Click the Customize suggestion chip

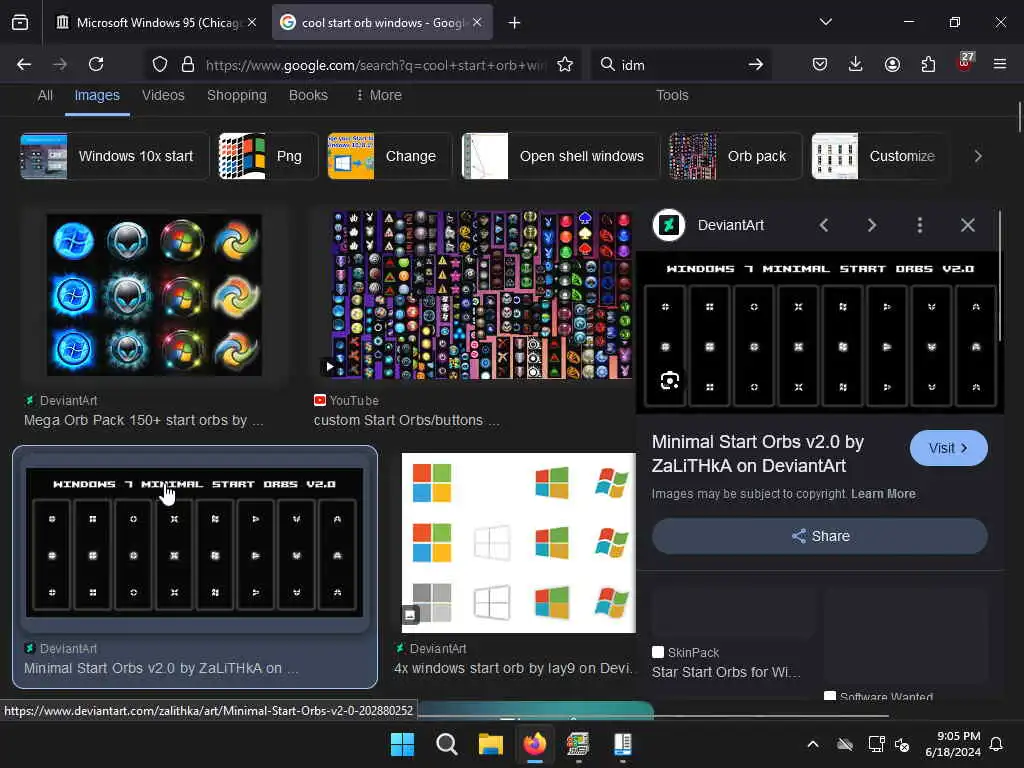879,156
